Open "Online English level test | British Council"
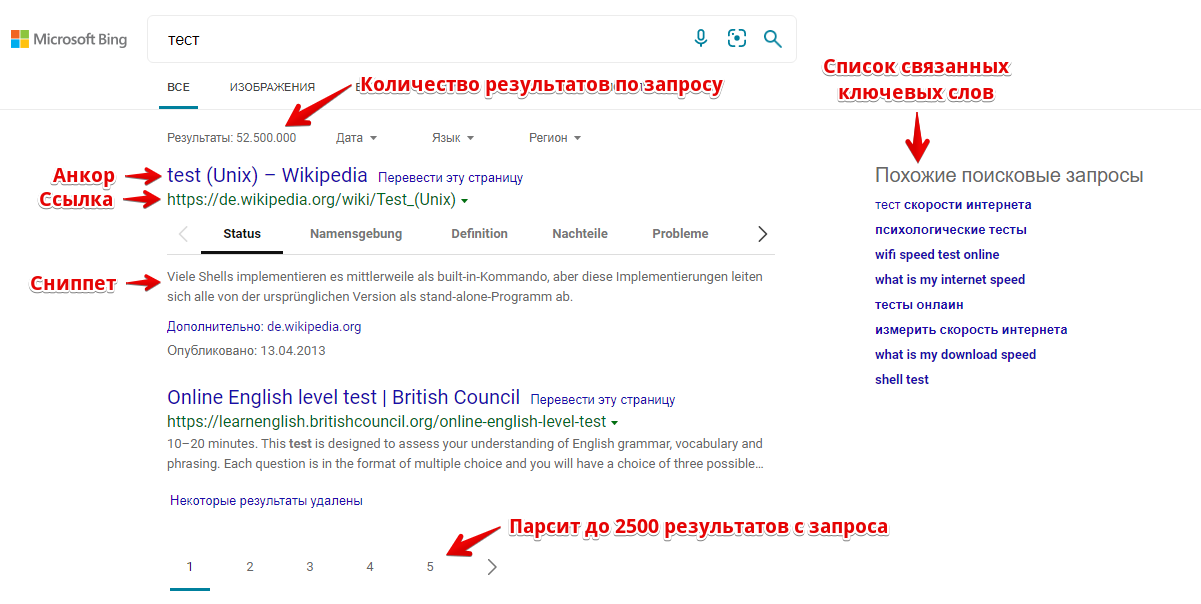This screenshot has height=604, width=1201. coord(344,396)
